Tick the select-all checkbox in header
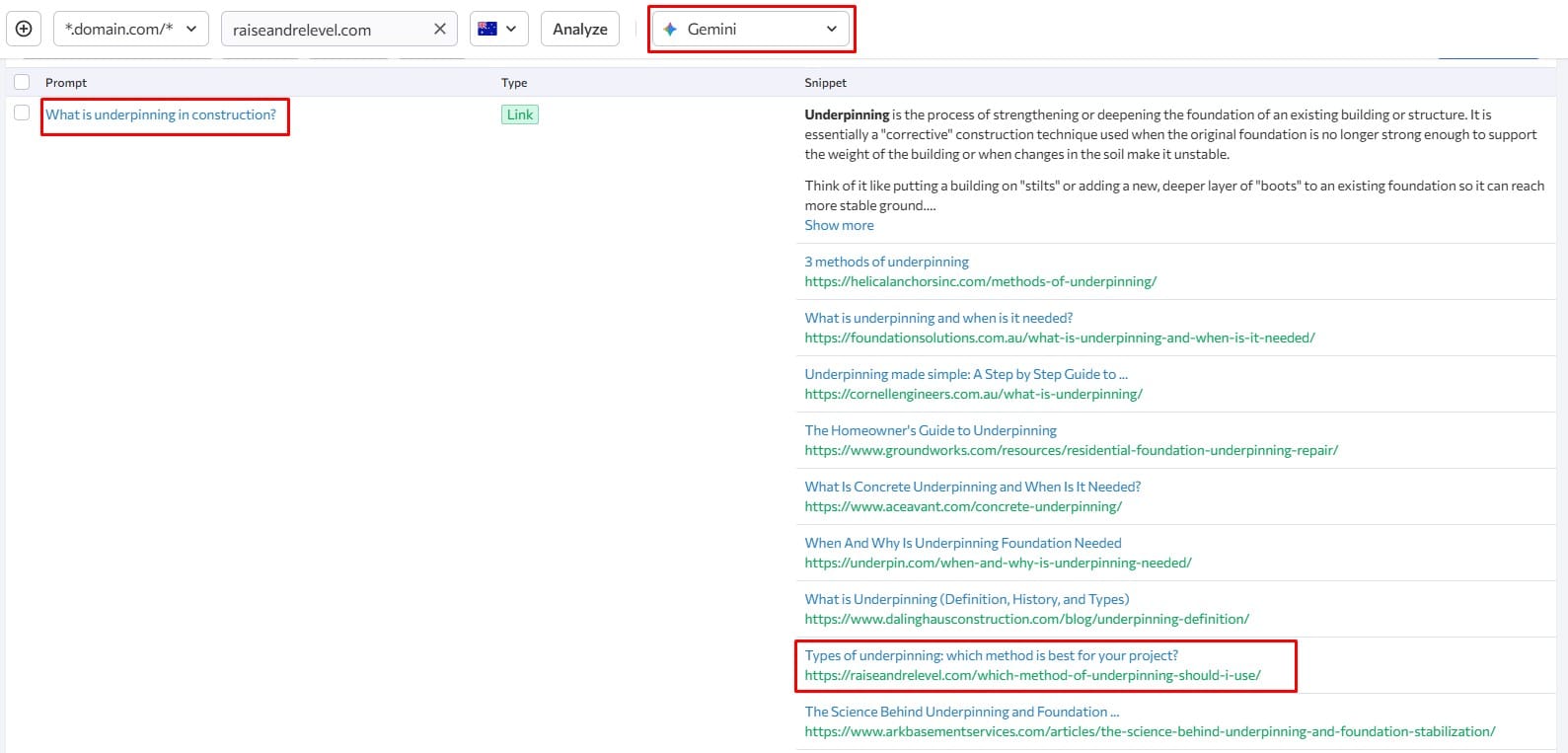This screenshot has height=753, width=1568. (x=22, y=82)
